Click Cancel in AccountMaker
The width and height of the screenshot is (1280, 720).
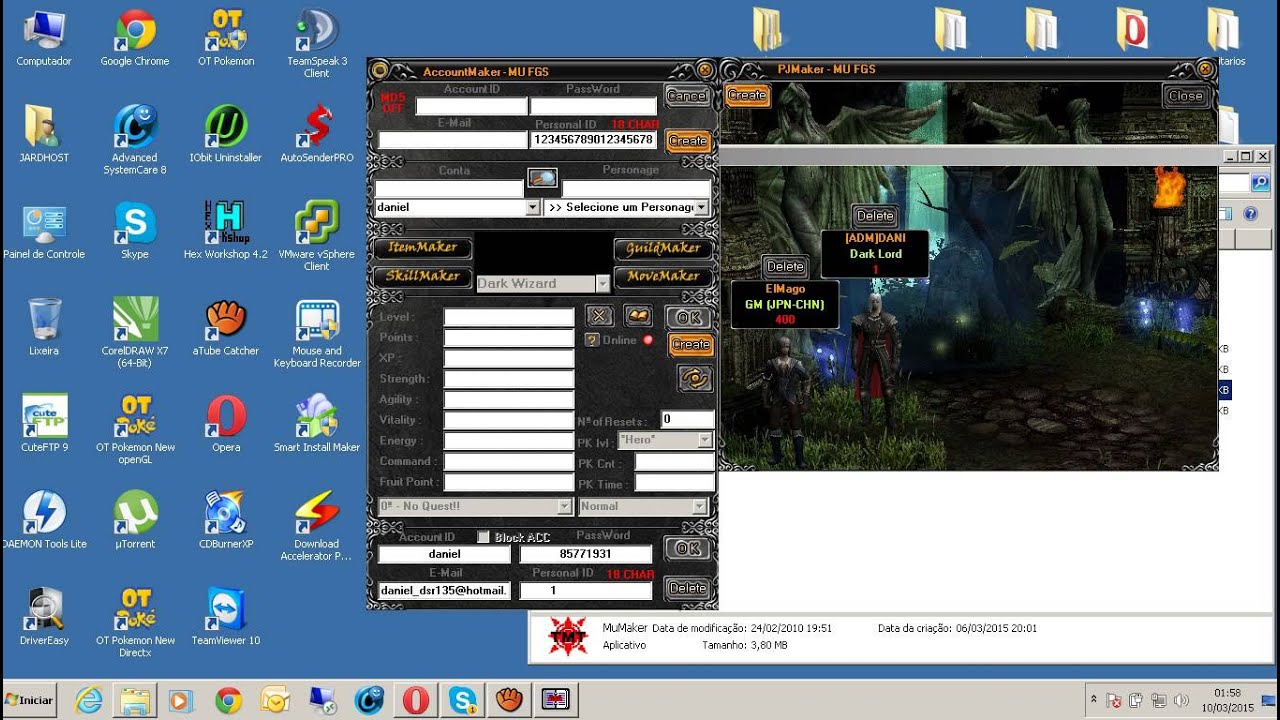687,96
